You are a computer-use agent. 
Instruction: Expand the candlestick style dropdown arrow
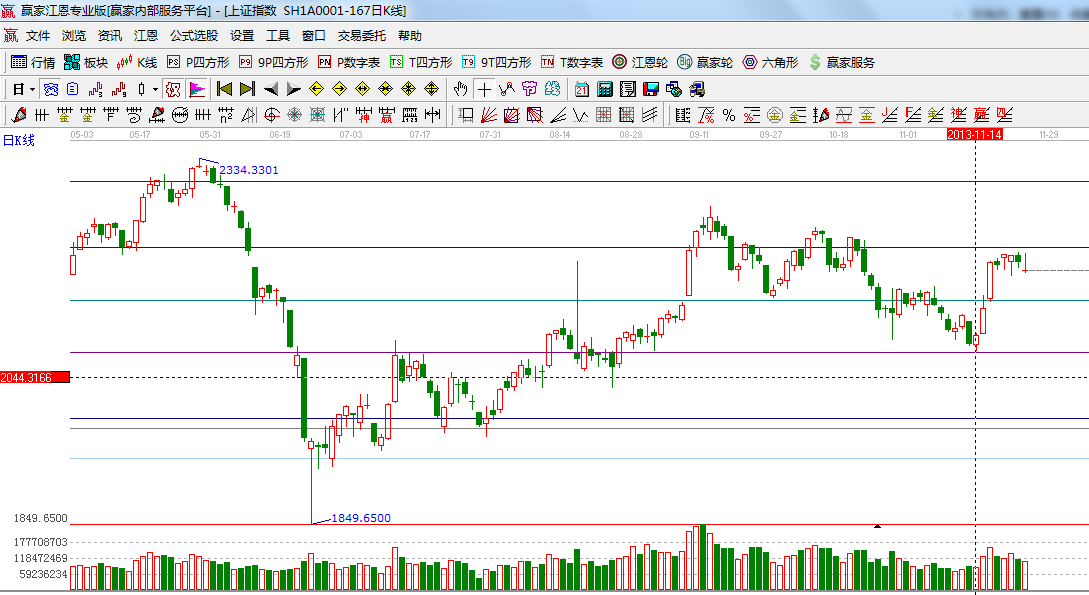(x=154, y=89)
